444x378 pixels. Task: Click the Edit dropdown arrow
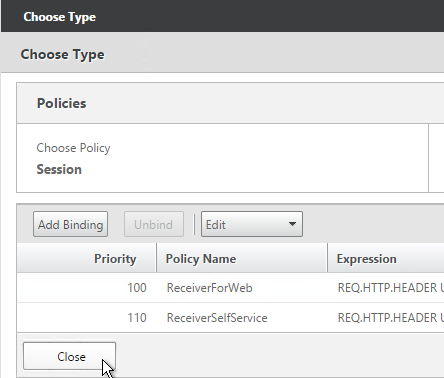[x=292, y=224]
